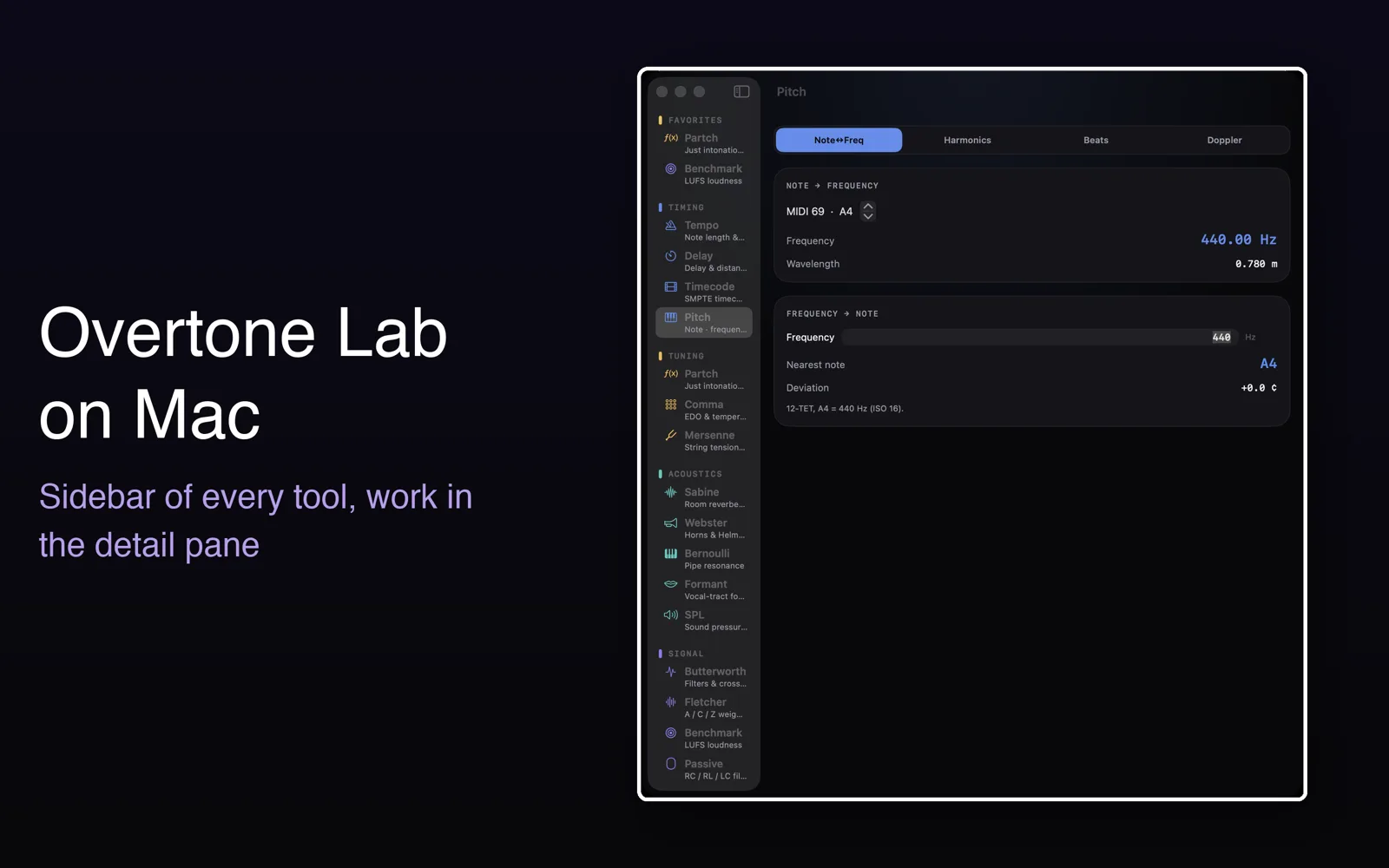Click the Timecode film icon
This screenshot has width=1389, height=868.
tap(671, 286)
